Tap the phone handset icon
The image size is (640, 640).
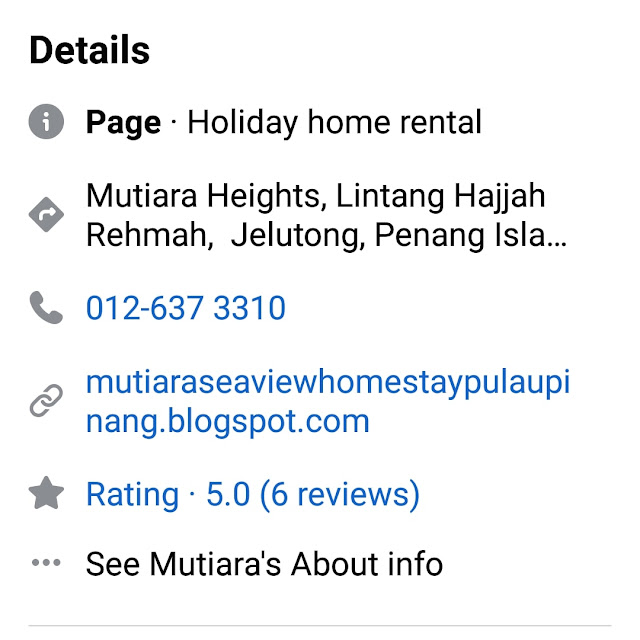coord(46,307)
